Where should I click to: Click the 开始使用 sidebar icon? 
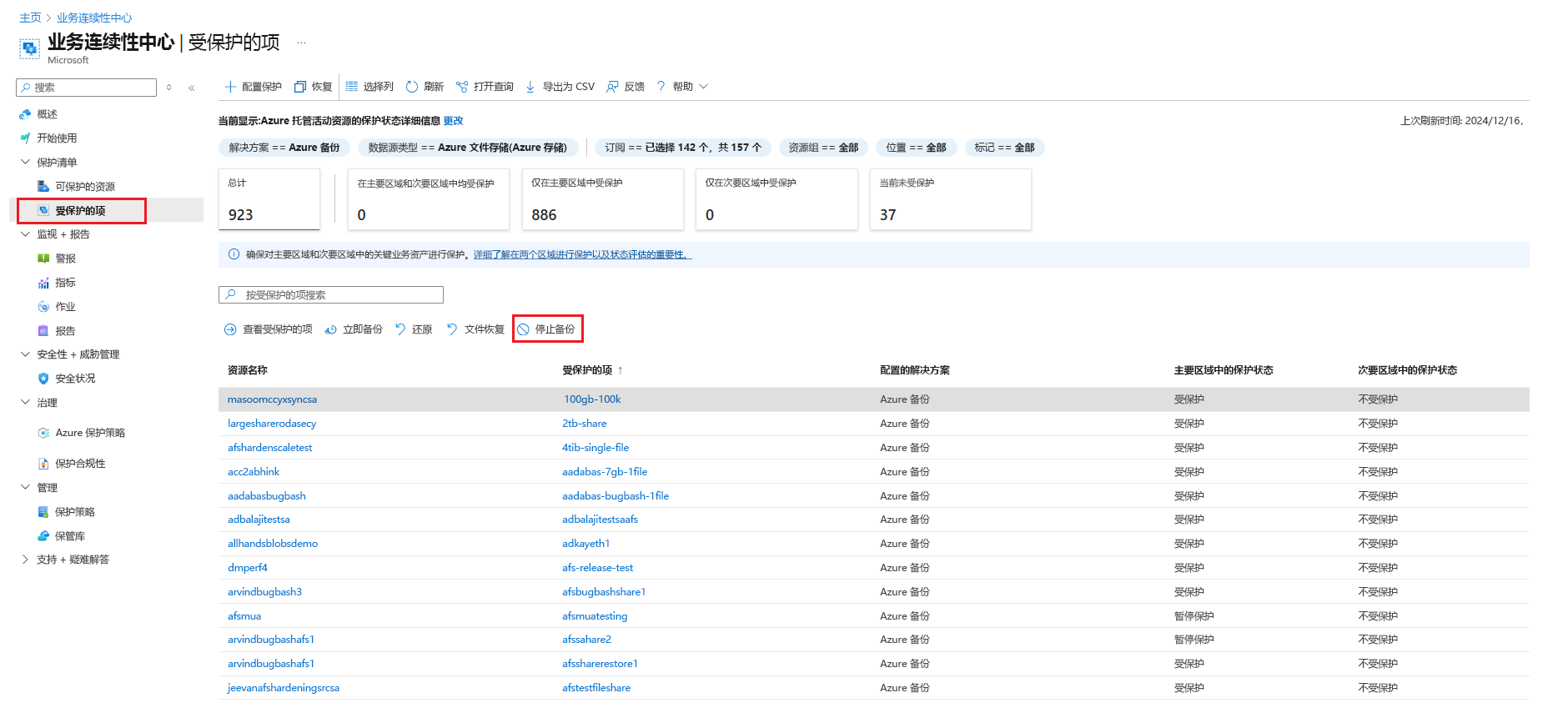pyautogui.click(x=25, y=138)
